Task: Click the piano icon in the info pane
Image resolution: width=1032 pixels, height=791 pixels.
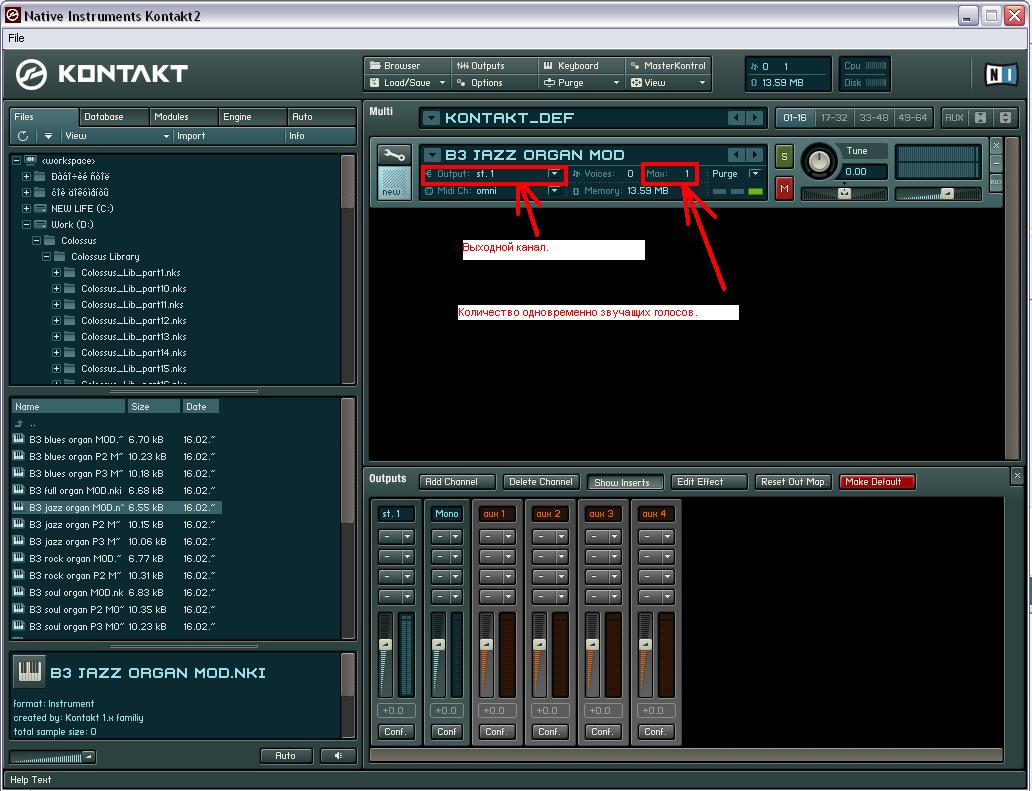Action: click(x=29, y=671)
